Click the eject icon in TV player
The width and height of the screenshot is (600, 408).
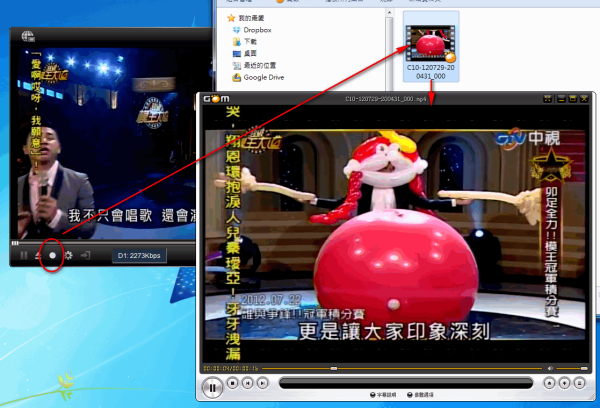pos(38,255)
